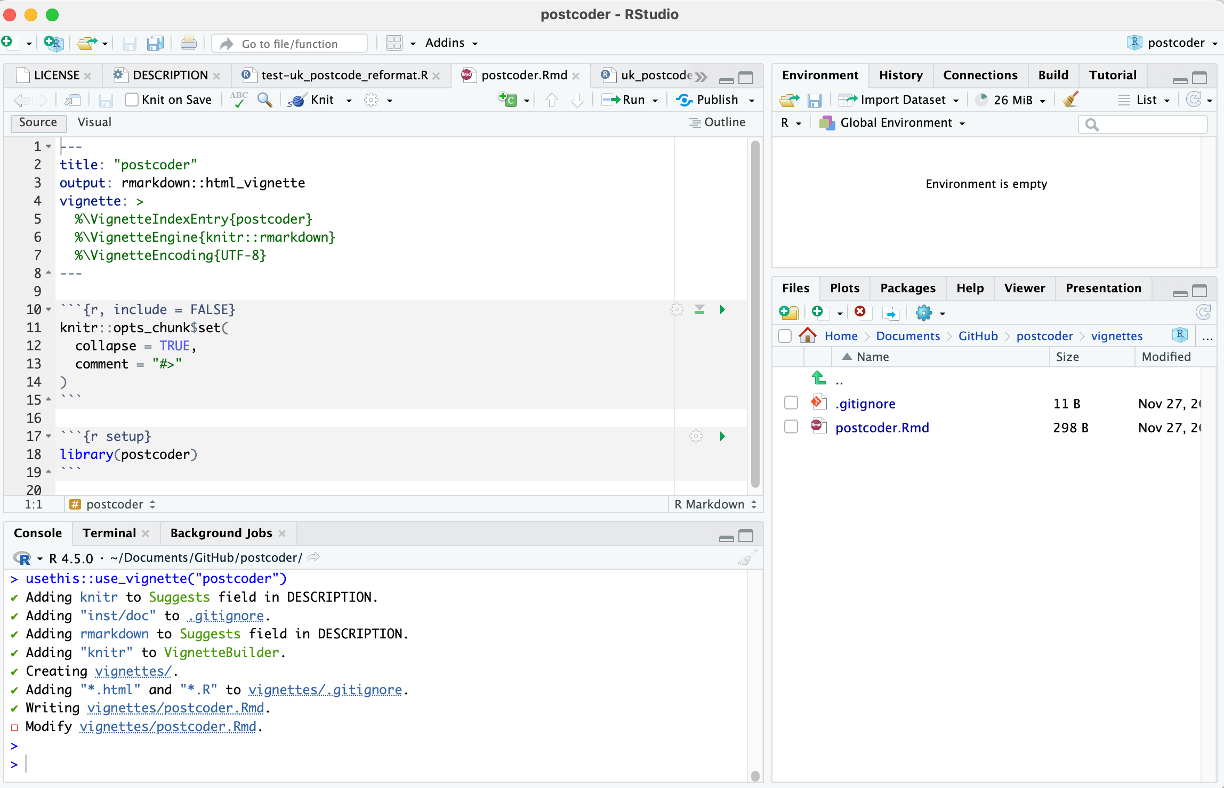Enable the Knit on Save checkbox
Viewport: 1224px width, 788px height.
[132, 100]
